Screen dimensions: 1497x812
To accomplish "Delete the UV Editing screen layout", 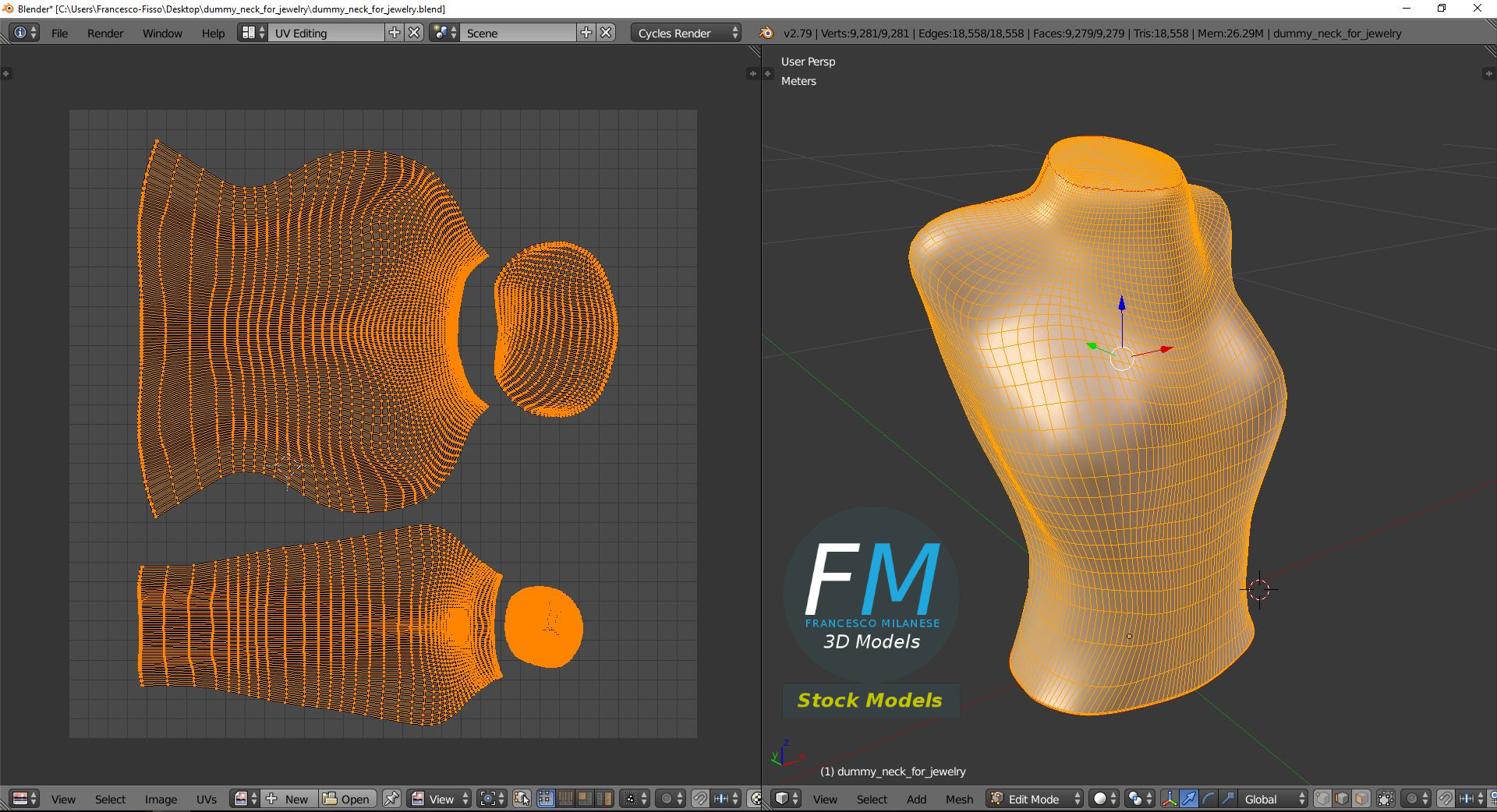I will point(415,33).
